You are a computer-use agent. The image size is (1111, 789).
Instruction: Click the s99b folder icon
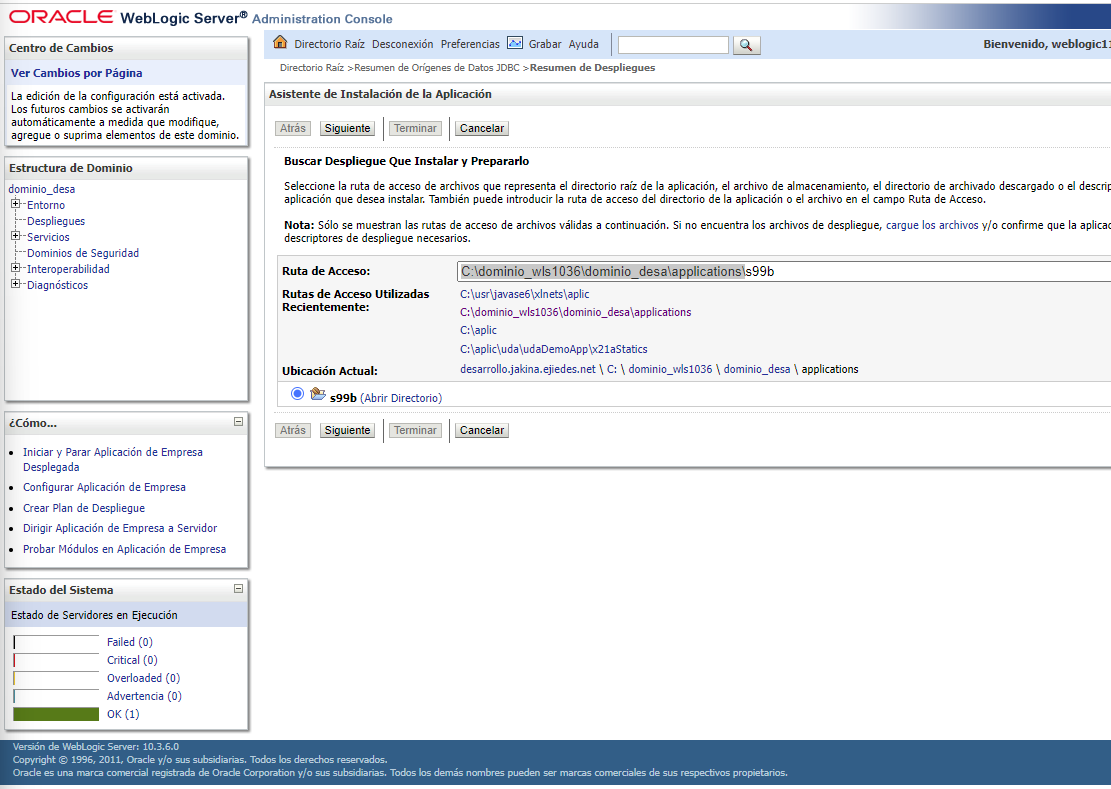pos(318,394)
